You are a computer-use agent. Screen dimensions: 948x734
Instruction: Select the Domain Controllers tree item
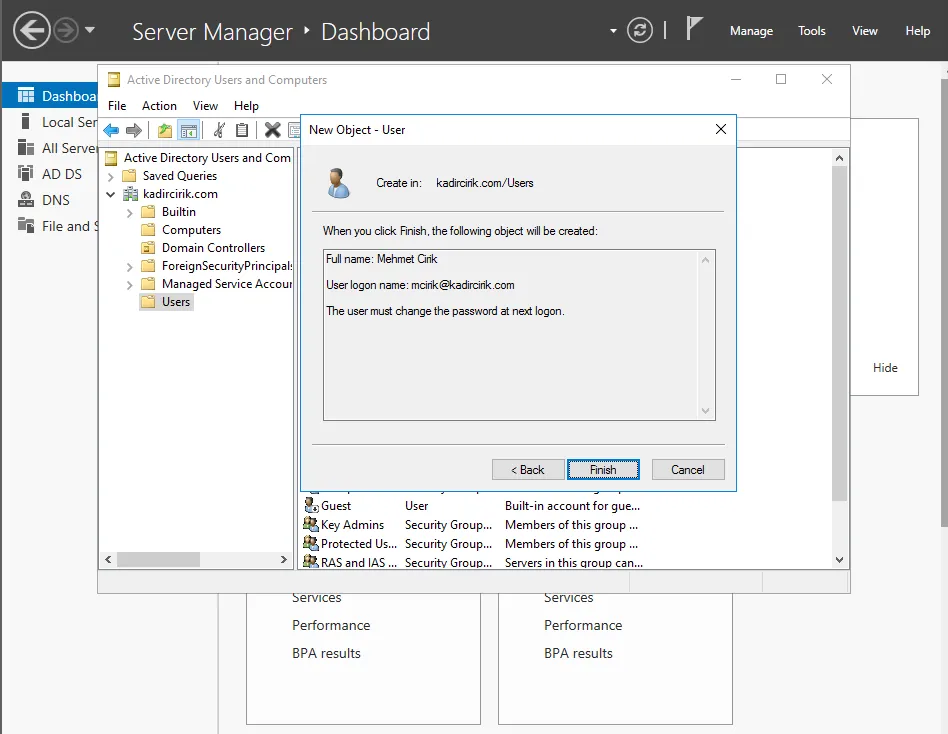click(203, 248)
